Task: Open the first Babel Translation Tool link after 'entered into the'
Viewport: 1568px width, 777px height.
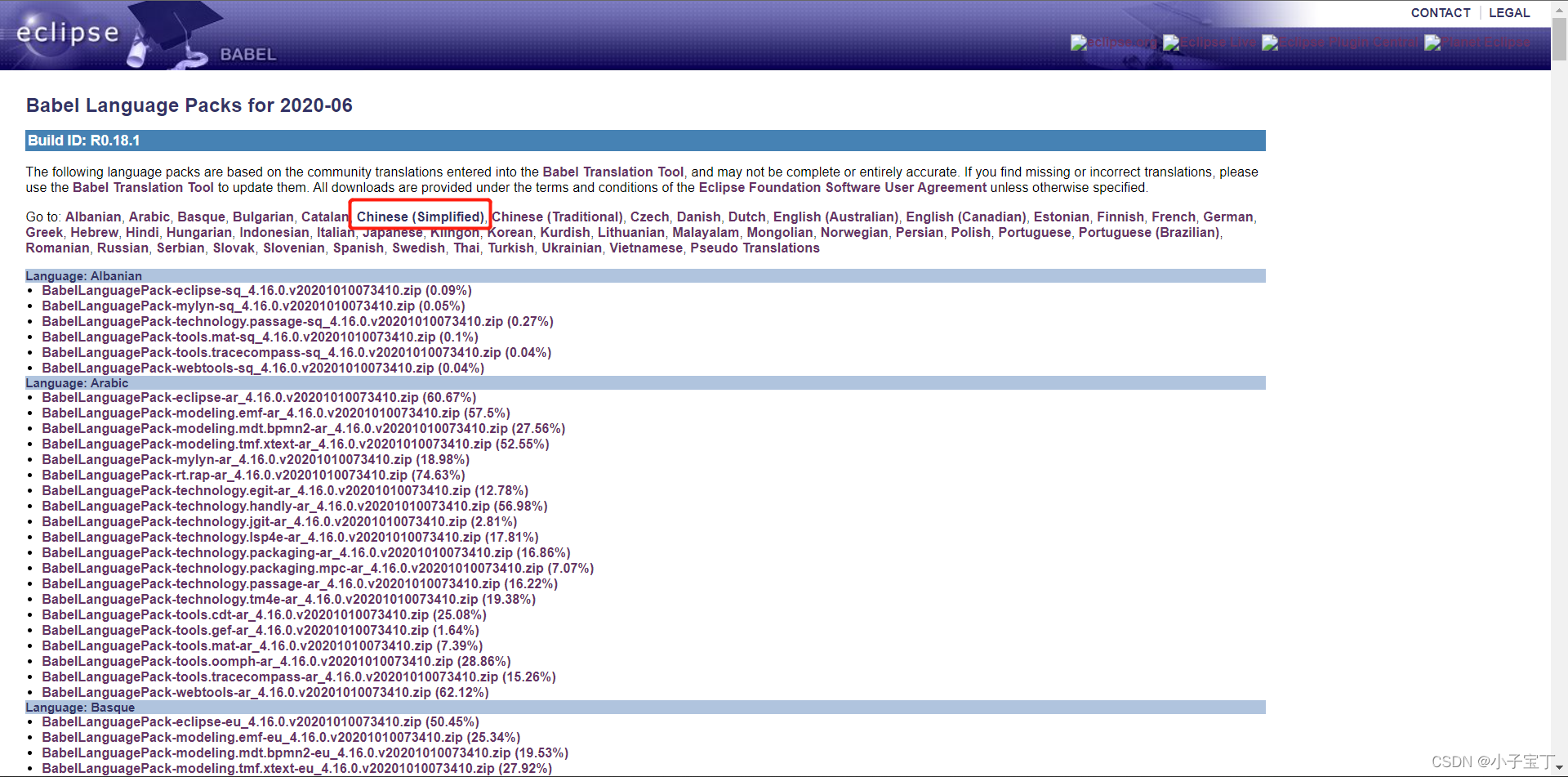Action: pos(613,172)
